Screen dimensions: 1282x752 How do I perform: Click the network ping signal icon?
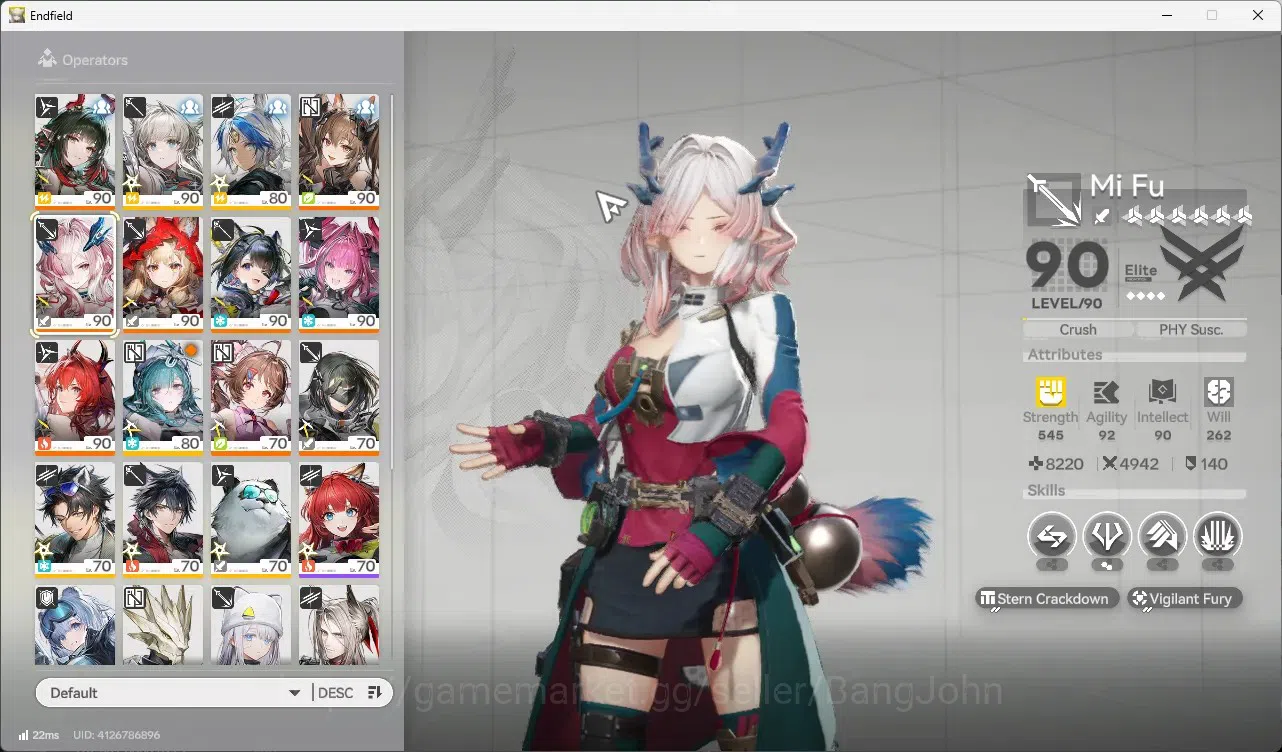23,735
